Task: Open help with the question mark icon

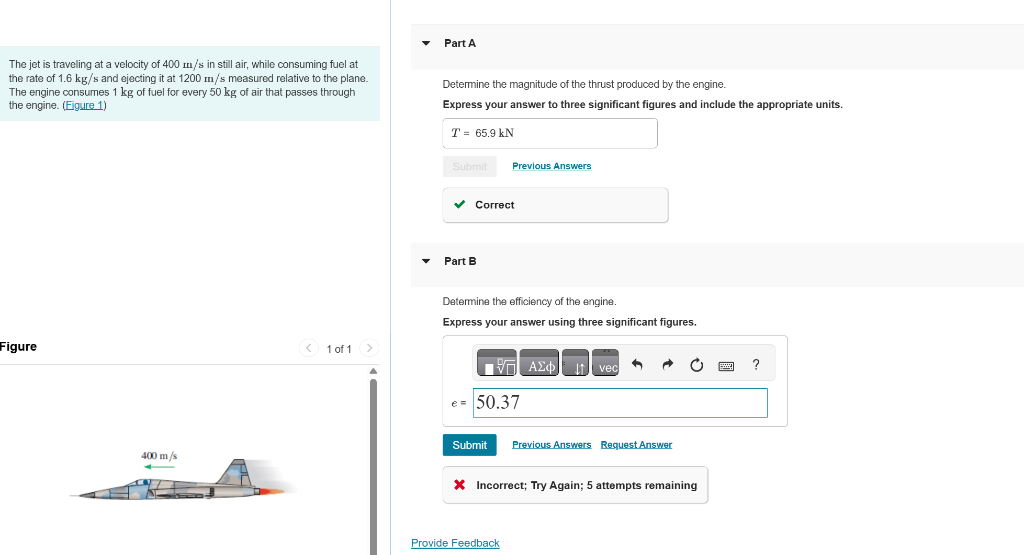Action: [756, 364]
